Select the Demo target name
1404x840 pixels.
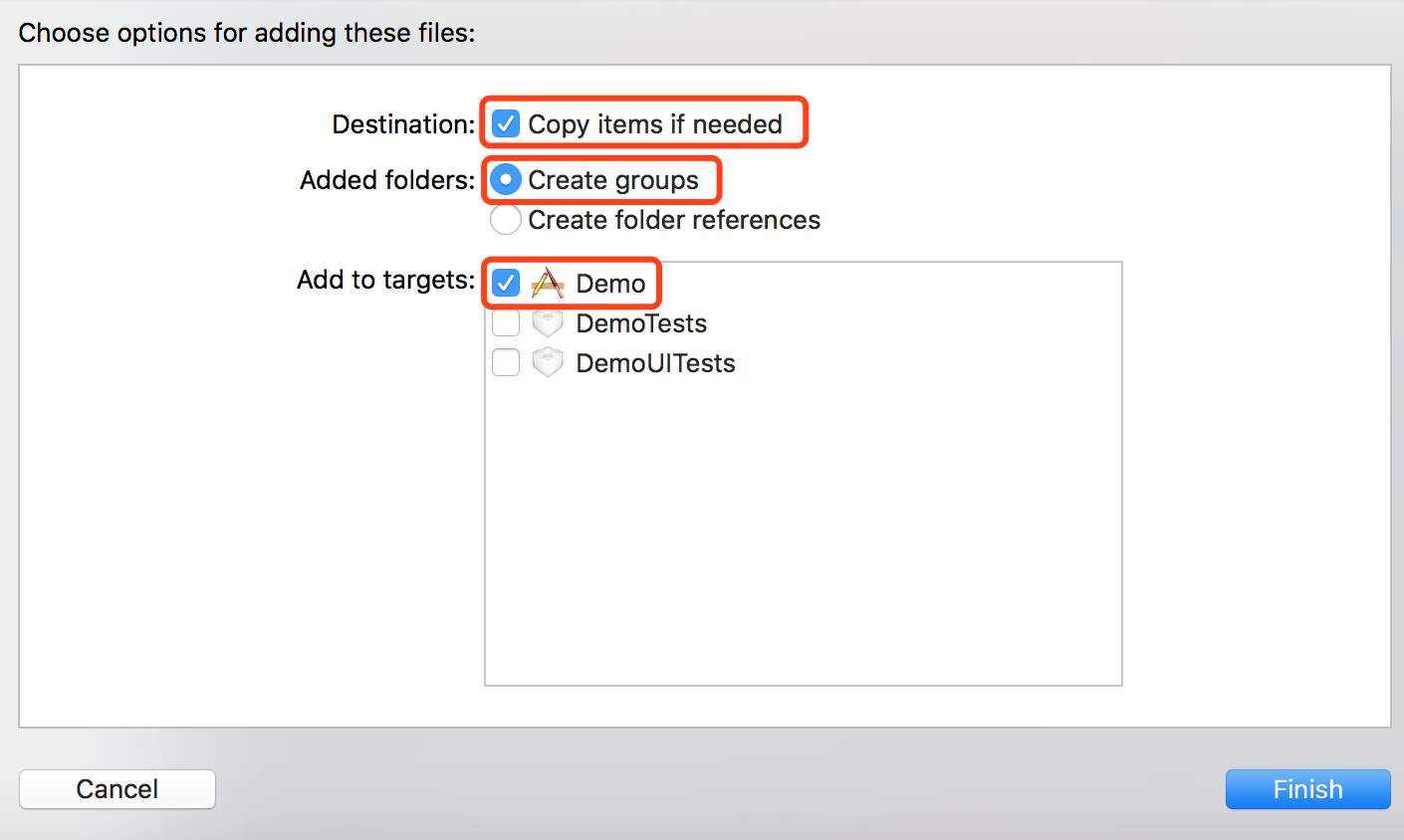[610, 284]
